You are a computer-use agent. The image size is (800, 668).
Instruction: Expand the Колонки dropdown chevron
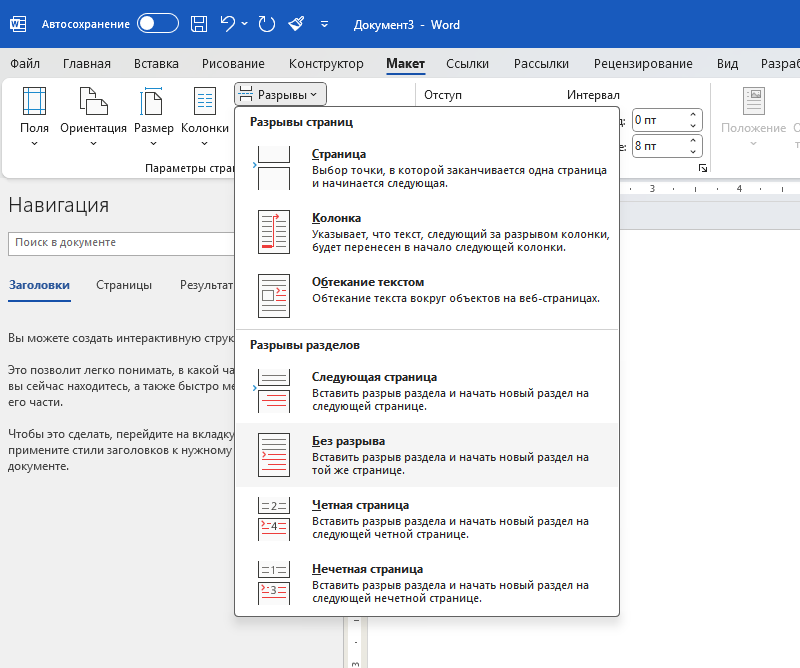click(x=205, y=144)
